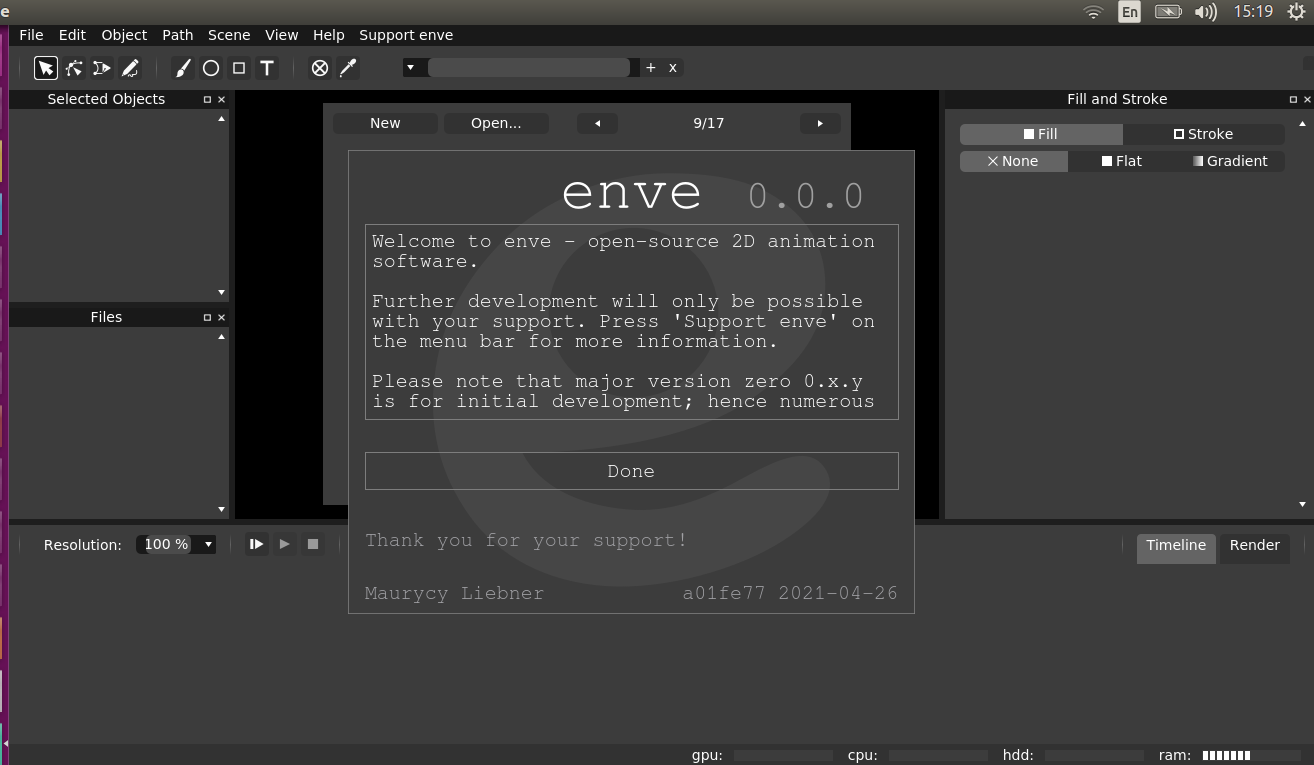Choose the paint brush tool
Viewport: 1314px width, 765px height.
[x=183, y=68]
